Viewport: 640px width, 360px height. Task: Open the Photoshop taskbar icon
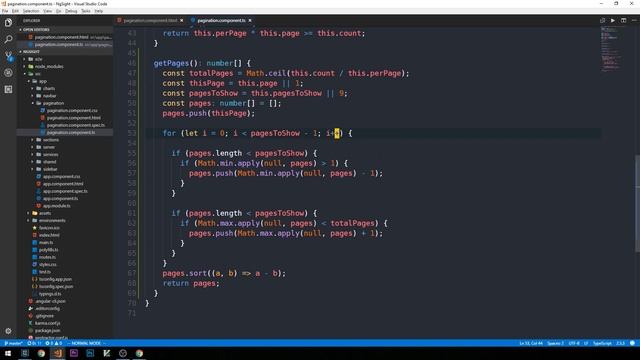click(x=90, y=353)
